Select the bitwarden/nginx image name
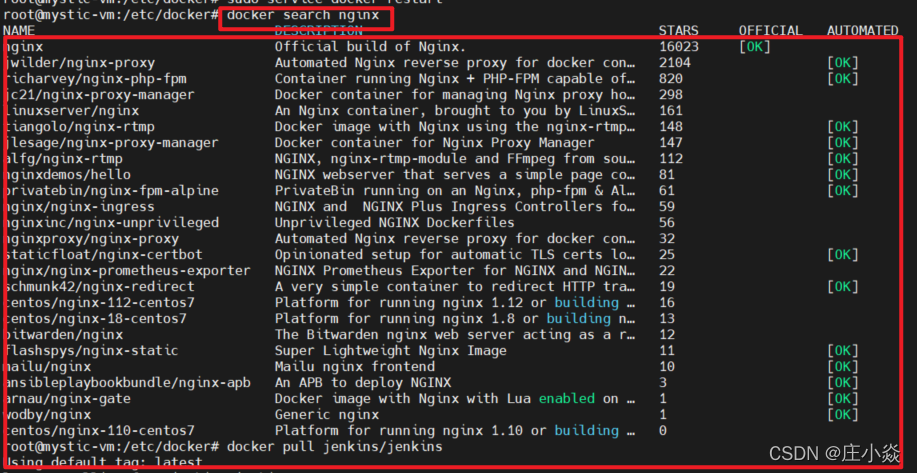 [63, 334]
